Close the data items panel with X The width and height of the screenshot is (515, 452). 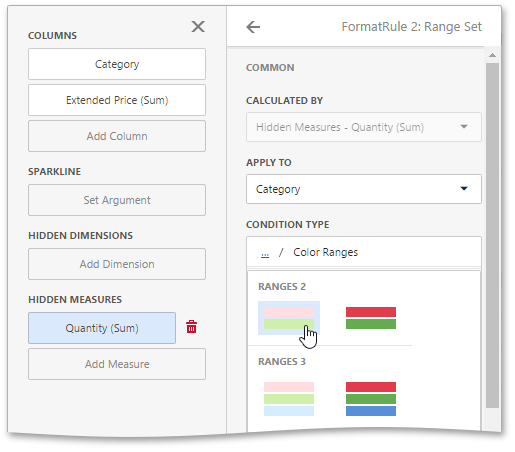[x=198, y=26]
